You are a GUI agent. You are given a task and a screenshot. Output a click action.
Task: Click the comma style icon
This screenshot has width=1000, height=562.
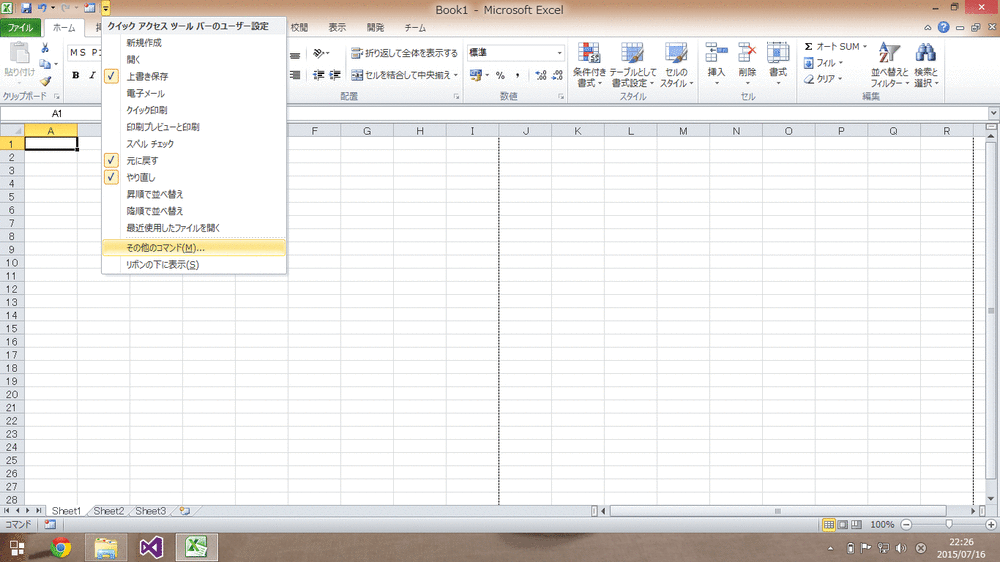(x=517, y=75)
